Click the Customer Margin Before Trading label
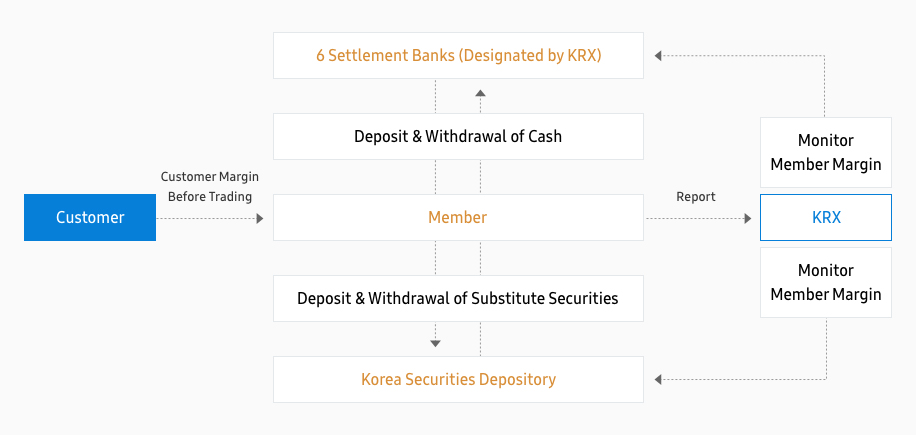Image resolution: width=916 pixels, height=435 pixels. pyautogui.click(x=209, y=187)
